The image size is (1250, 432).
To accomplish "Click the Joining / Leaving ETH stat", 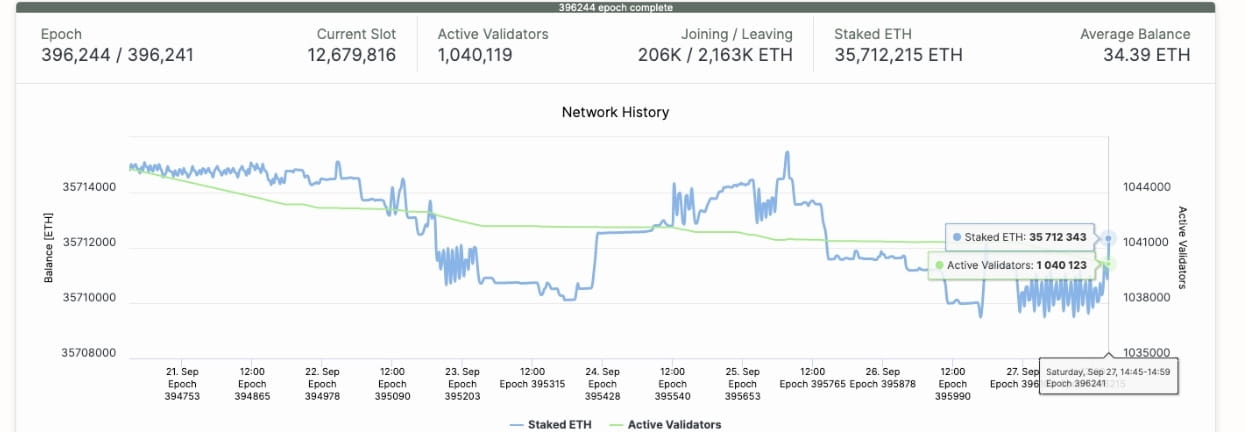I will [715, 45].
